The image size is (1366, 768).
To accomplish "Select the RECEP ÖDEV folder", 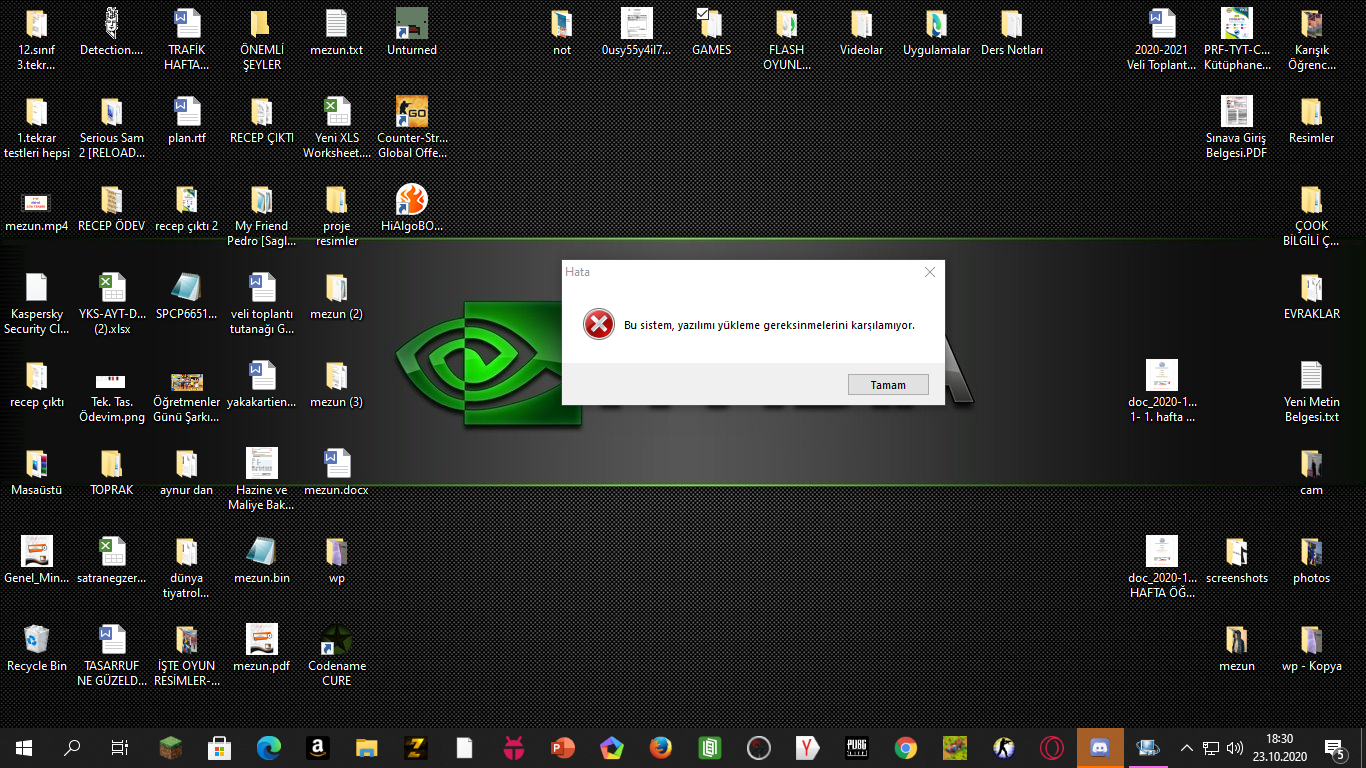I will pos(112,208).
